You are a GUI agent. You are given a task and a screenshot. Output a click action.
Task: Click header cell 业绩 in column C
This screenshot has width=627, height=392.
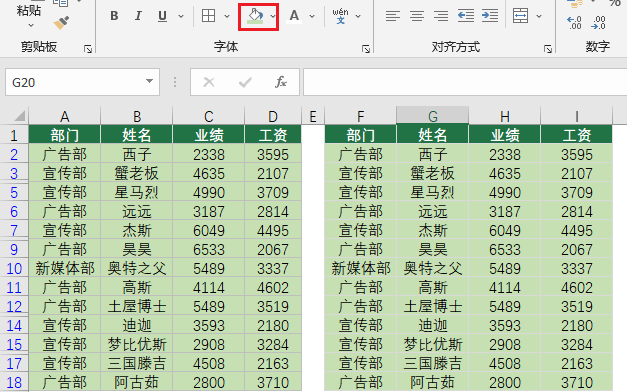[209, 135]
